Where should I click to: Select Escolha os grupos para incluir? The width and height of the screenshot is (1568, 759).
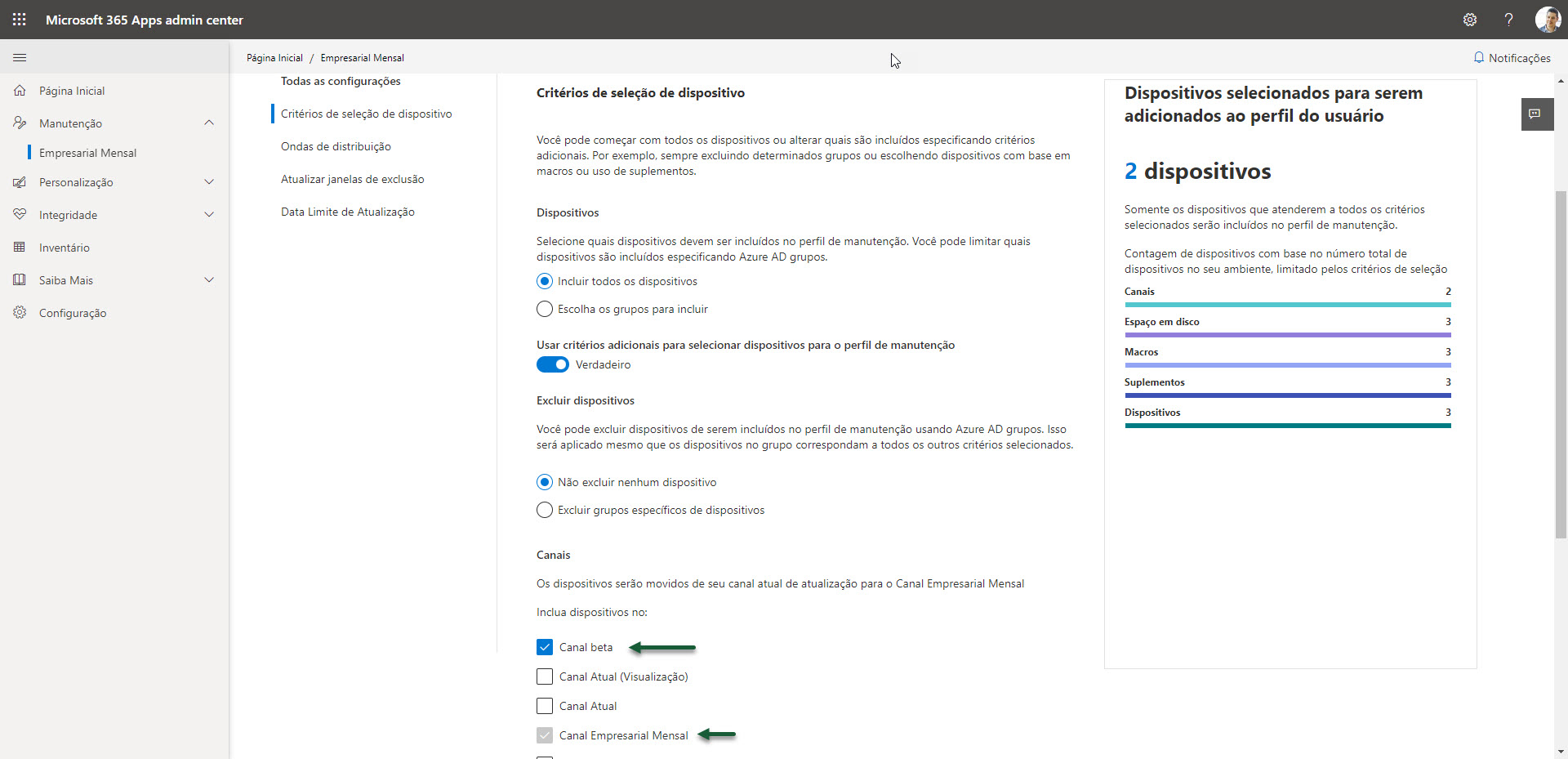tap(545, 310)
